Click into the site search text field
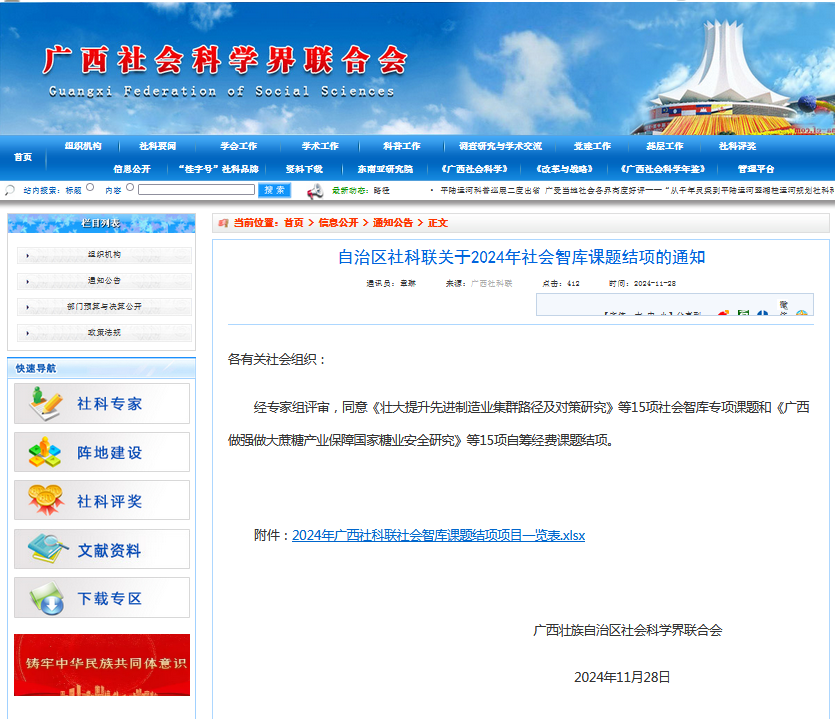The image size is (835, 719). coord(197,190)
